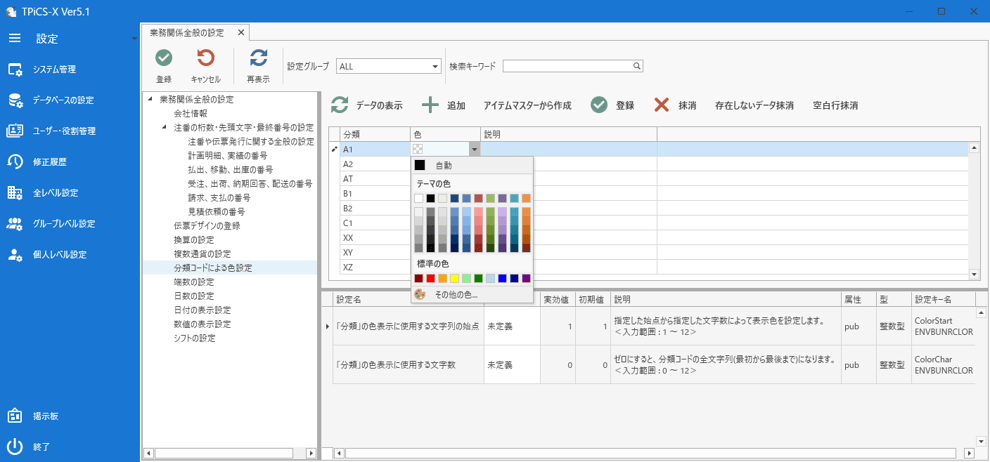Click アイテムマスターから作成 button
990x462 pixels.
pos(527,105)
